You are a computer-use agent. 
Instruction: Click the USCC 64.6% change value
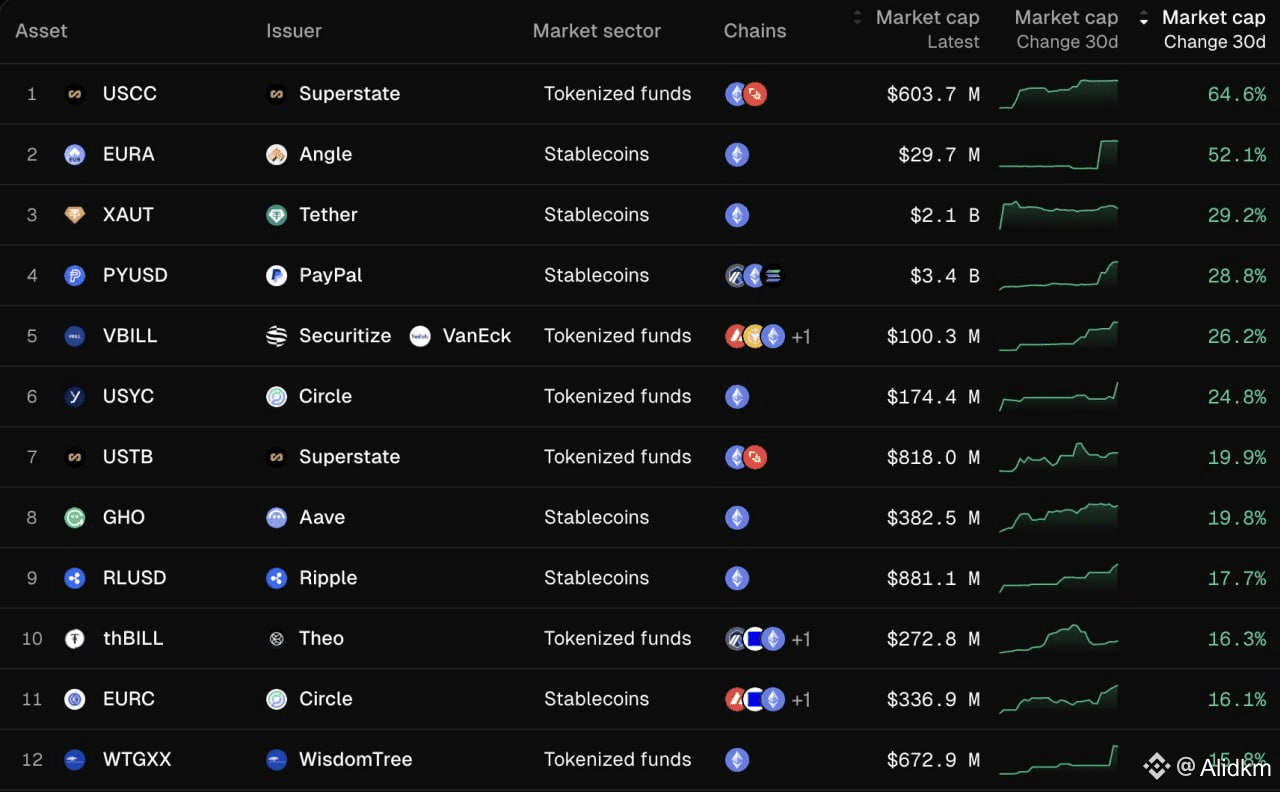pyautogui.click(x=1236, y=94)
